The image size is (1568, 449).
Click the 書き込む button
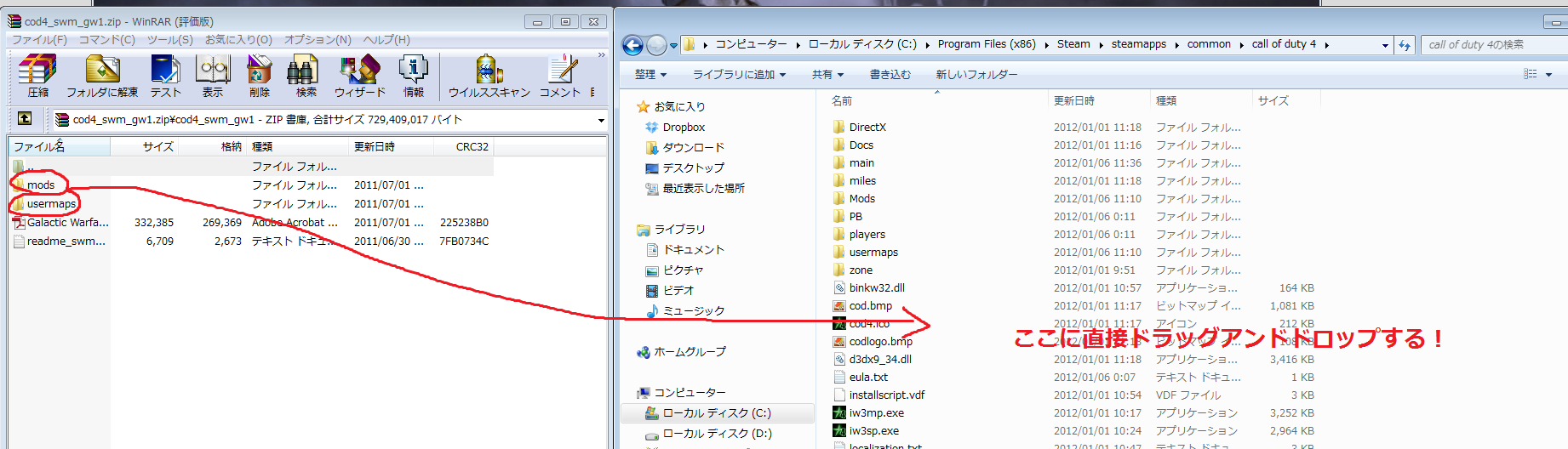pos(890,75)
